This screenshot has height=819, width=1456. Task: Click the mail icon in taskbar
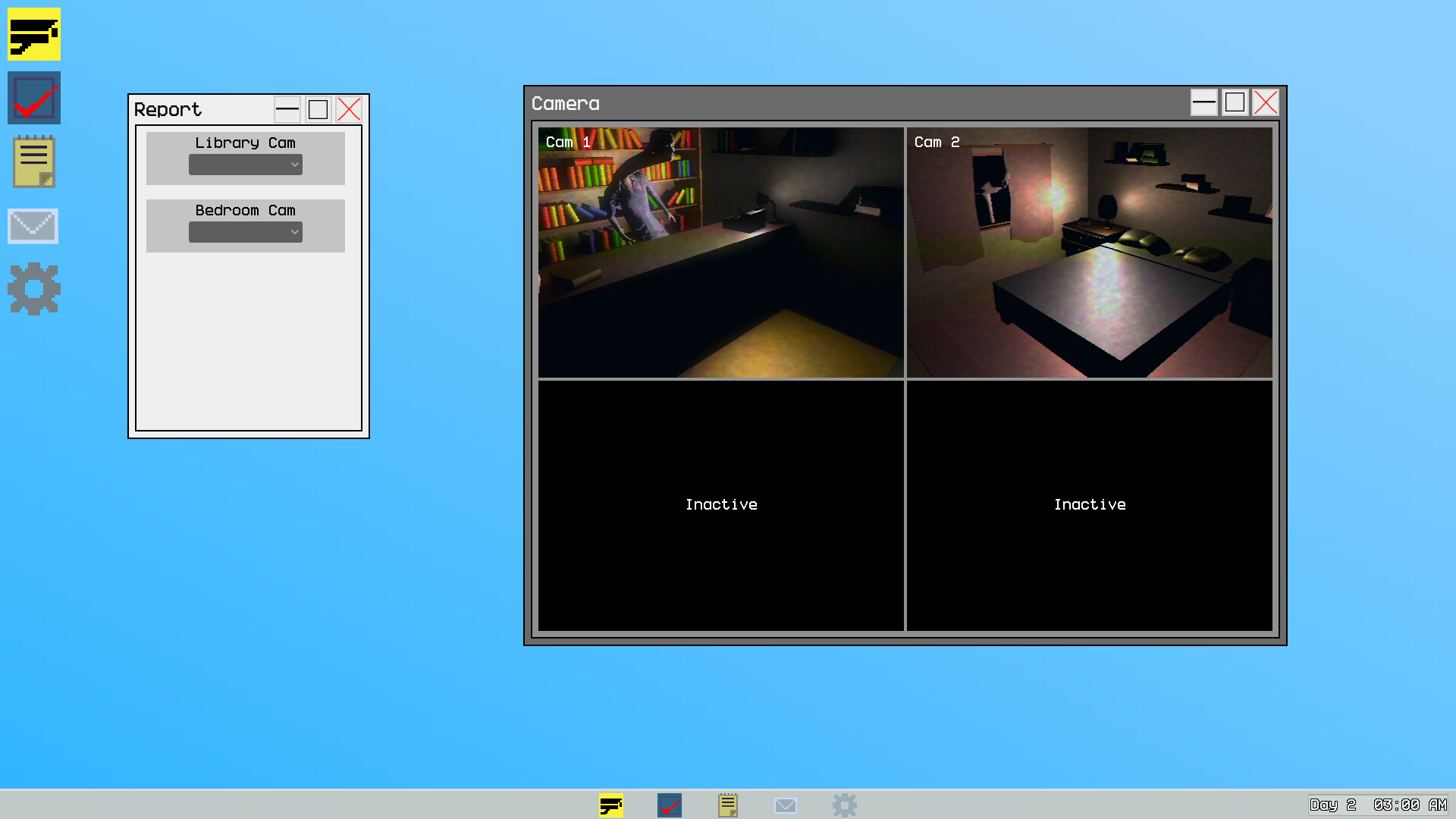click(786, 805)
